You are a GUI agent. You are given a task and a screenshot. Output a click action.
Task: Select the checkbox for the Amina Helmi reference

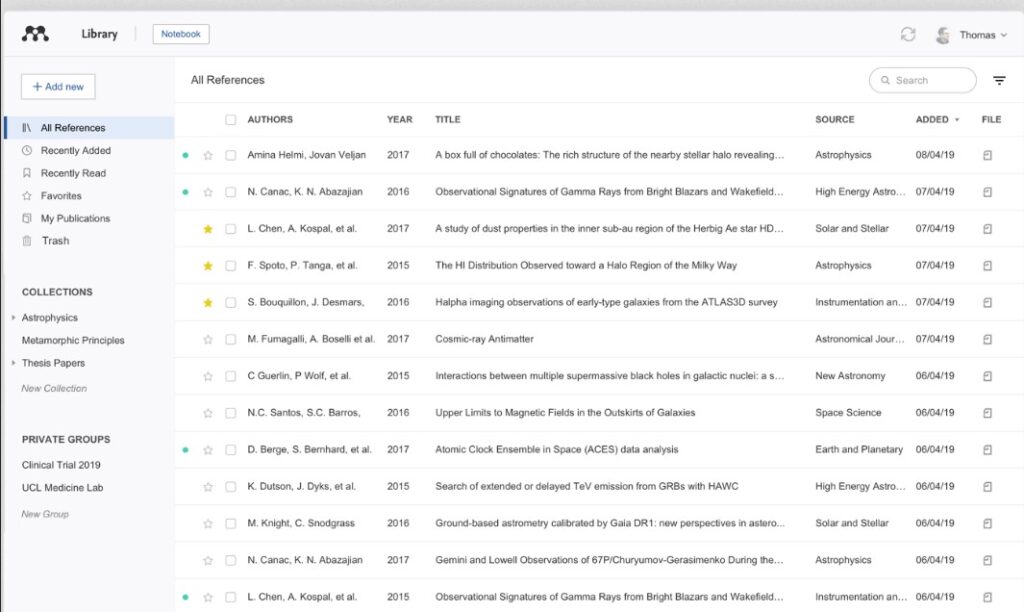pos(231,155)
